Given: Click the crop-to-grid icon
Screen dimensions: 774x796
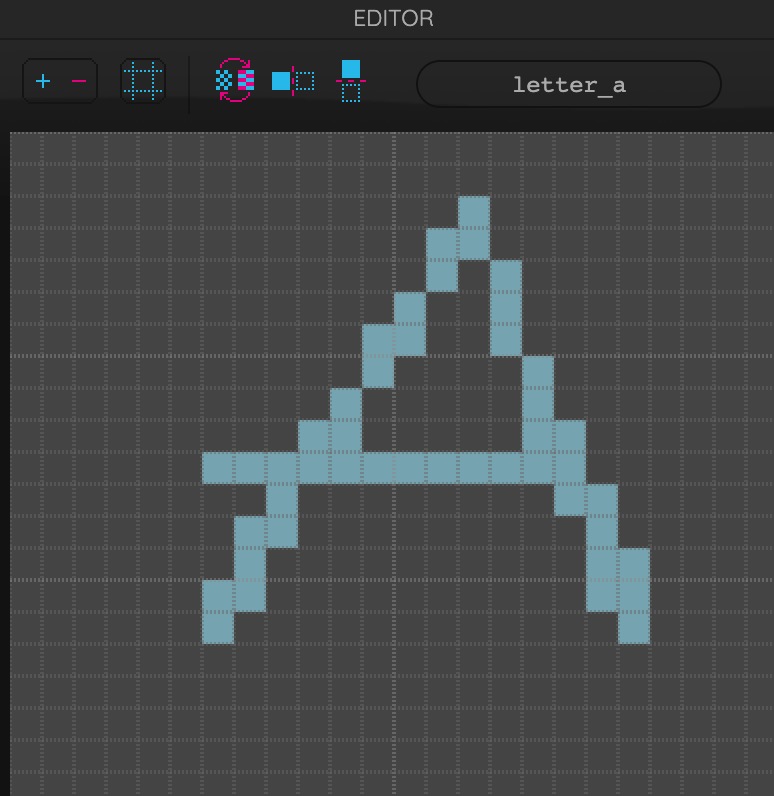Looking at the screenshot, I should point(143,81).
